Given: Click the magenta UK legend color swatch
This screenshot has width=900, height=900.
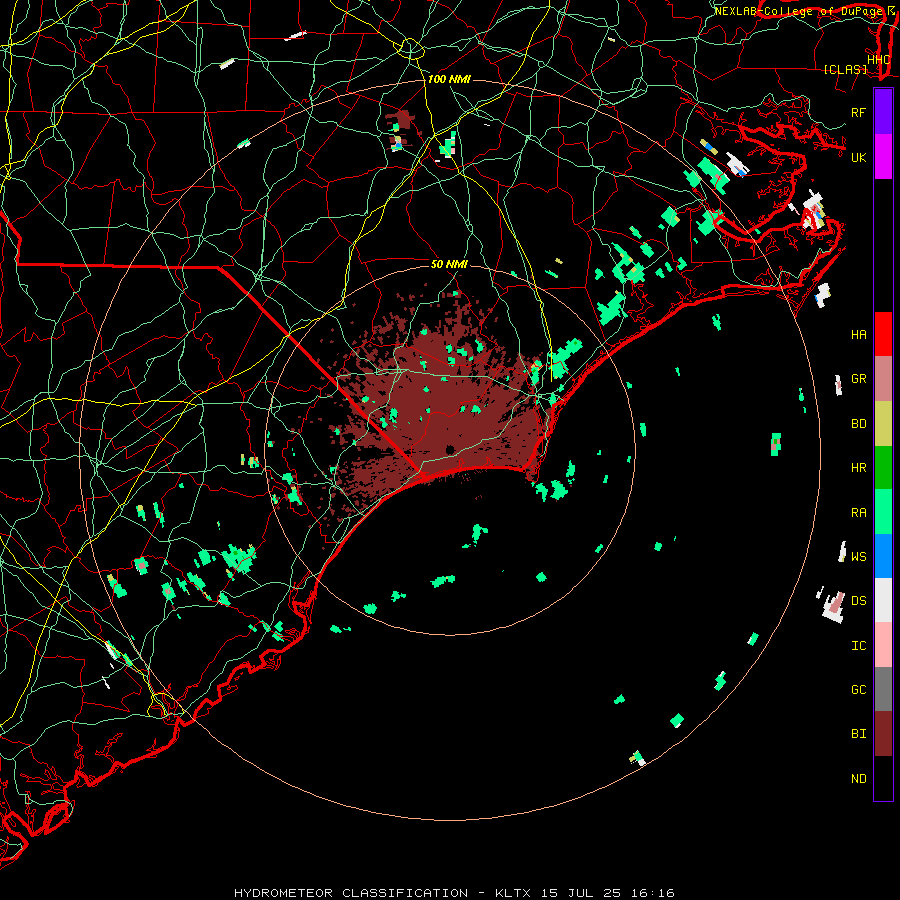Looking at the screenshot, I should point(883,157).
